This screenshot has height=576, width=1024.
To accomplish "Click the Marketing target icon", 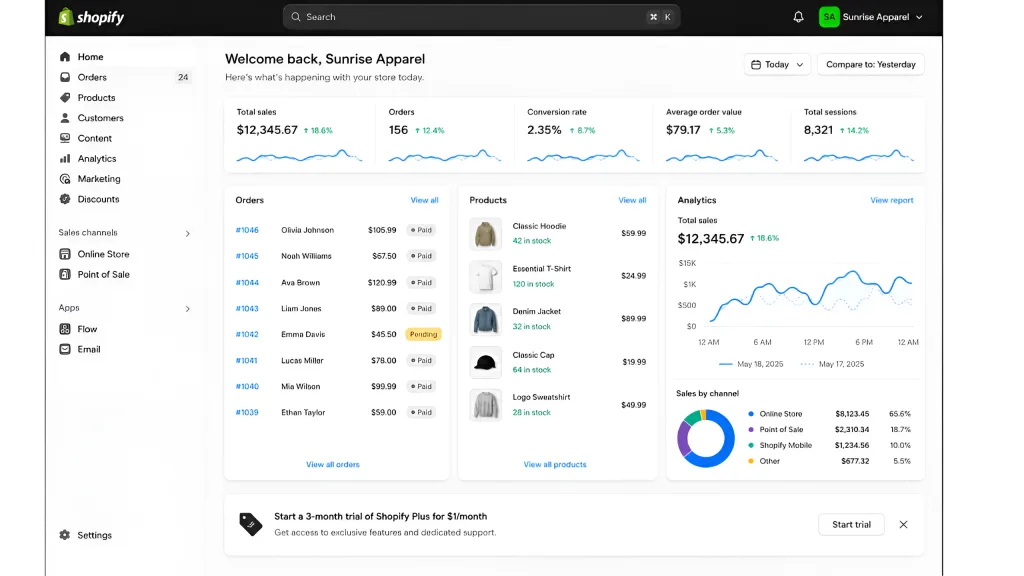I will tap(65, 178).
